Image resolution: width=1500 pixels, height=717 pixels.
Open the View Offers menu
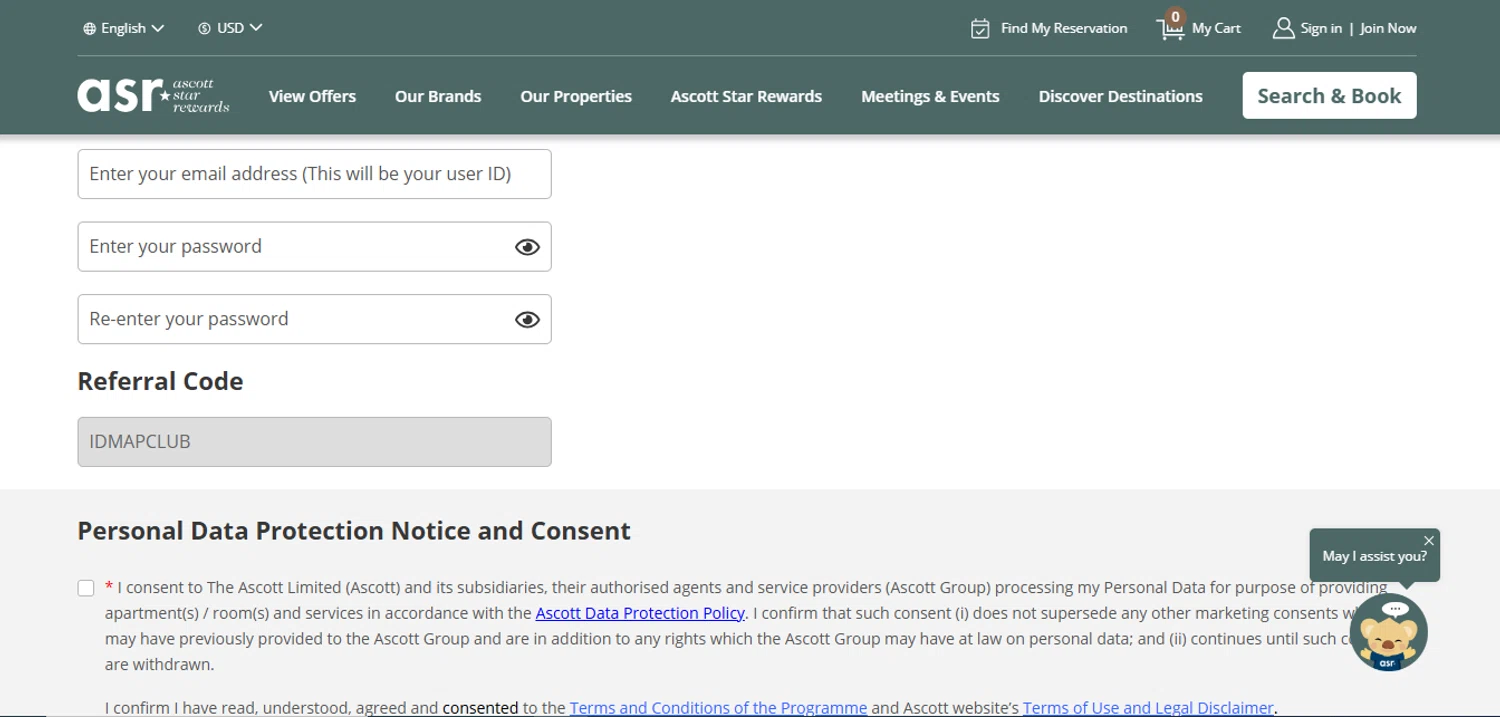pos(312,96)
